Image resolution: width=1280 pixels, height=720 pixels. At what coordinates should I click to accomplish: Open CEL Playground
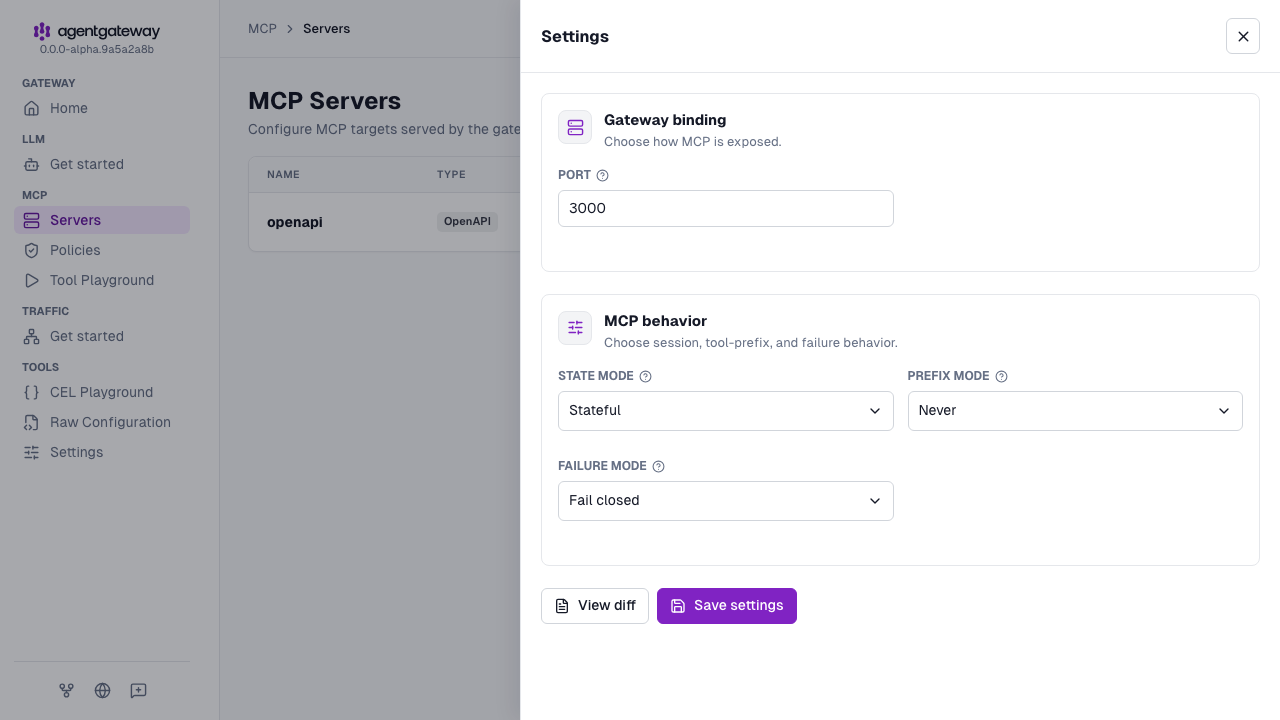click(x=102, y=392)
